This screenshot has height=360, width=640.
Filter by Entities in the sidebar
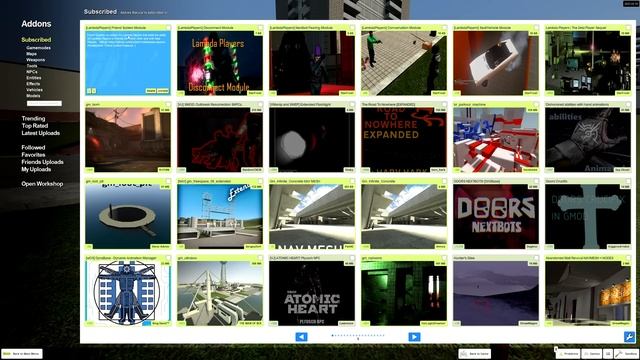[33, 78]
